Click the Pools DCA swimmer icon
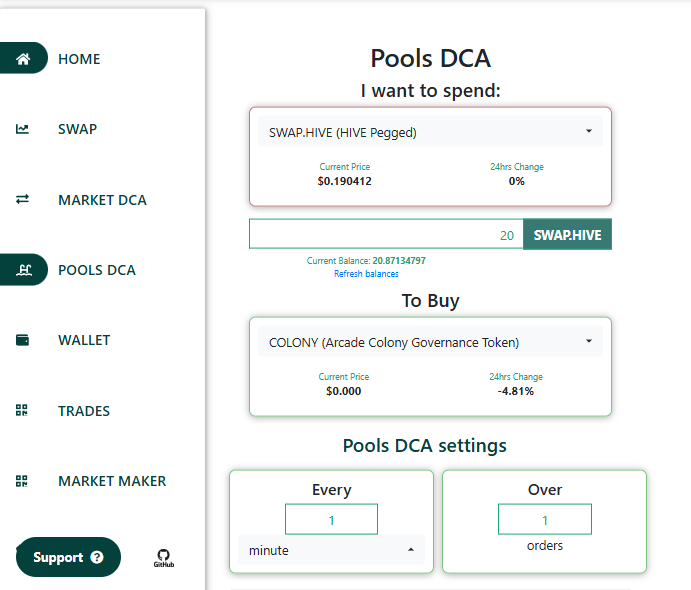 pyautogui.click(x=23, y=270)
